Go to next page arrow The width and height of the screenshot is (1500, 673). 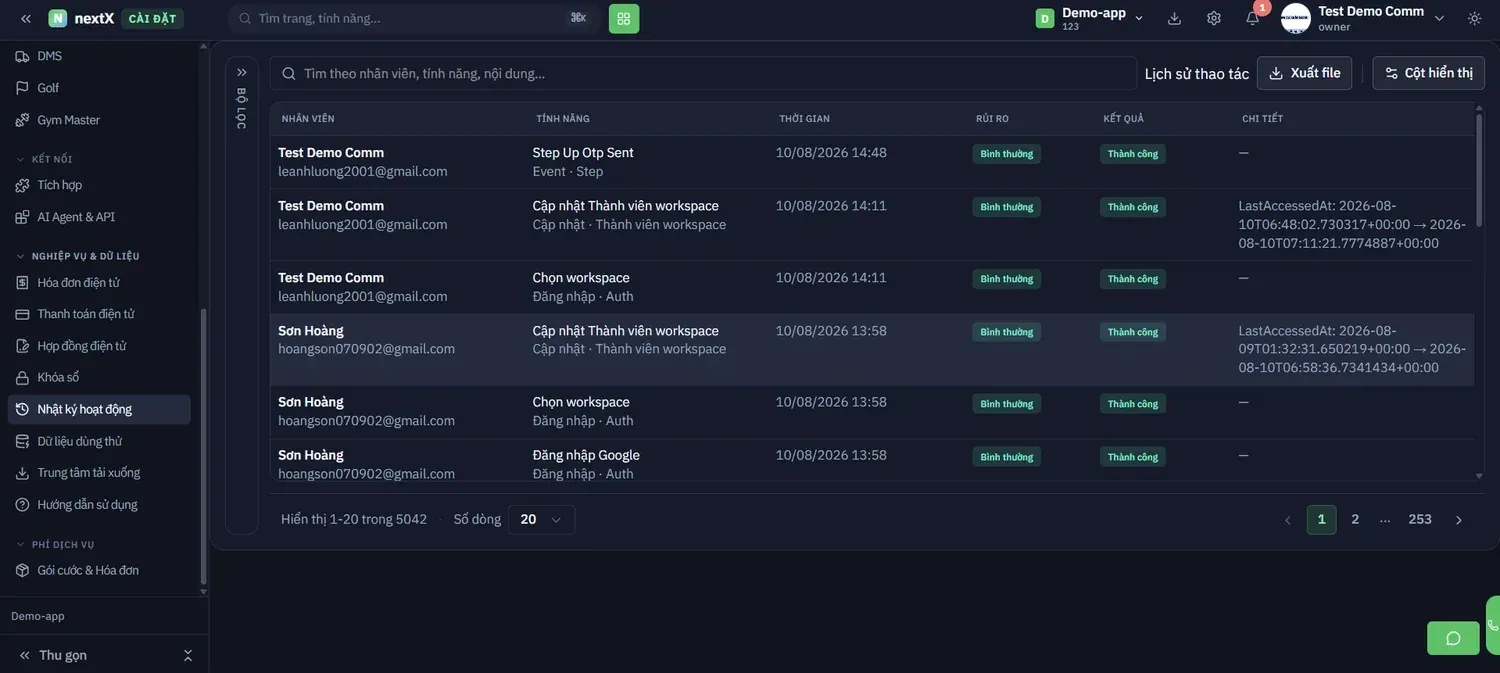(1458, 520)
